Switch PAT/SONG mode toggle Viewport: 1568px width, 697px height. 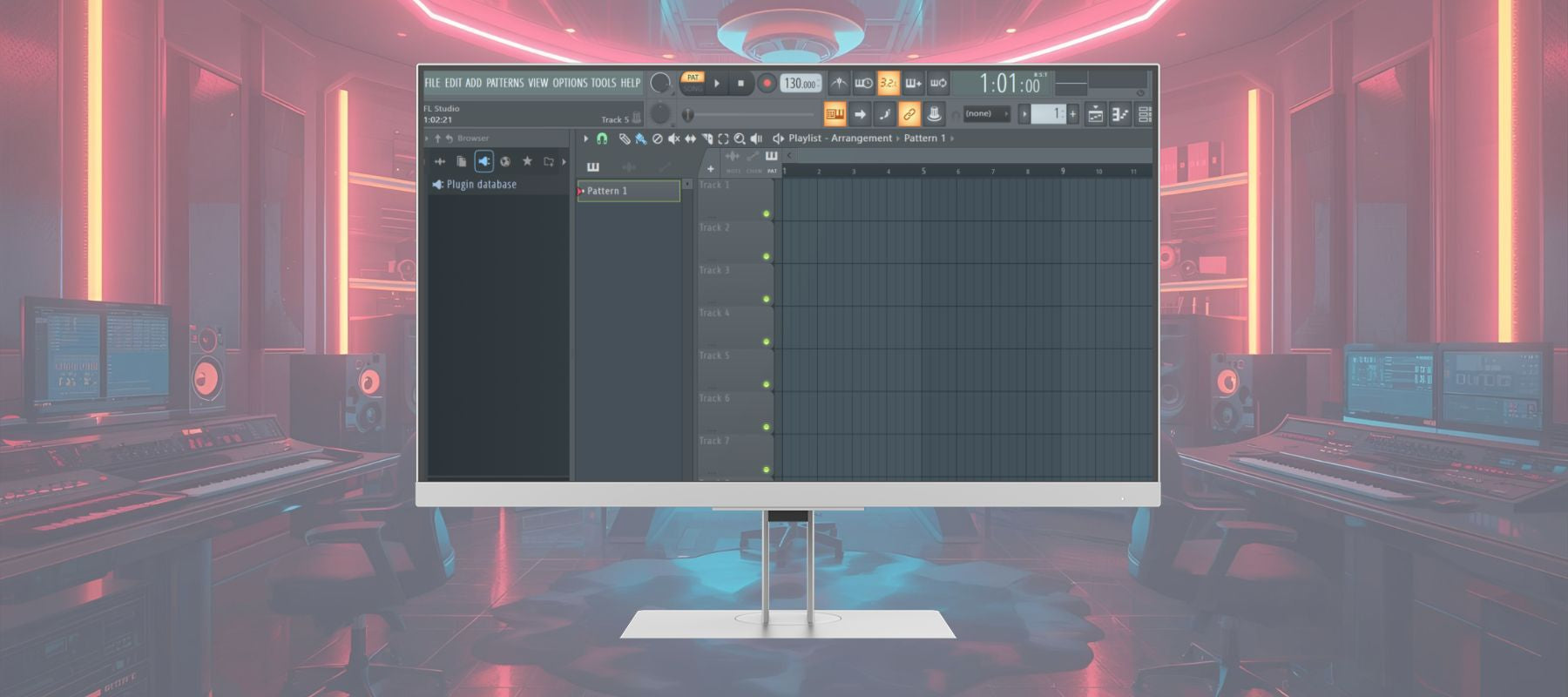693,83
